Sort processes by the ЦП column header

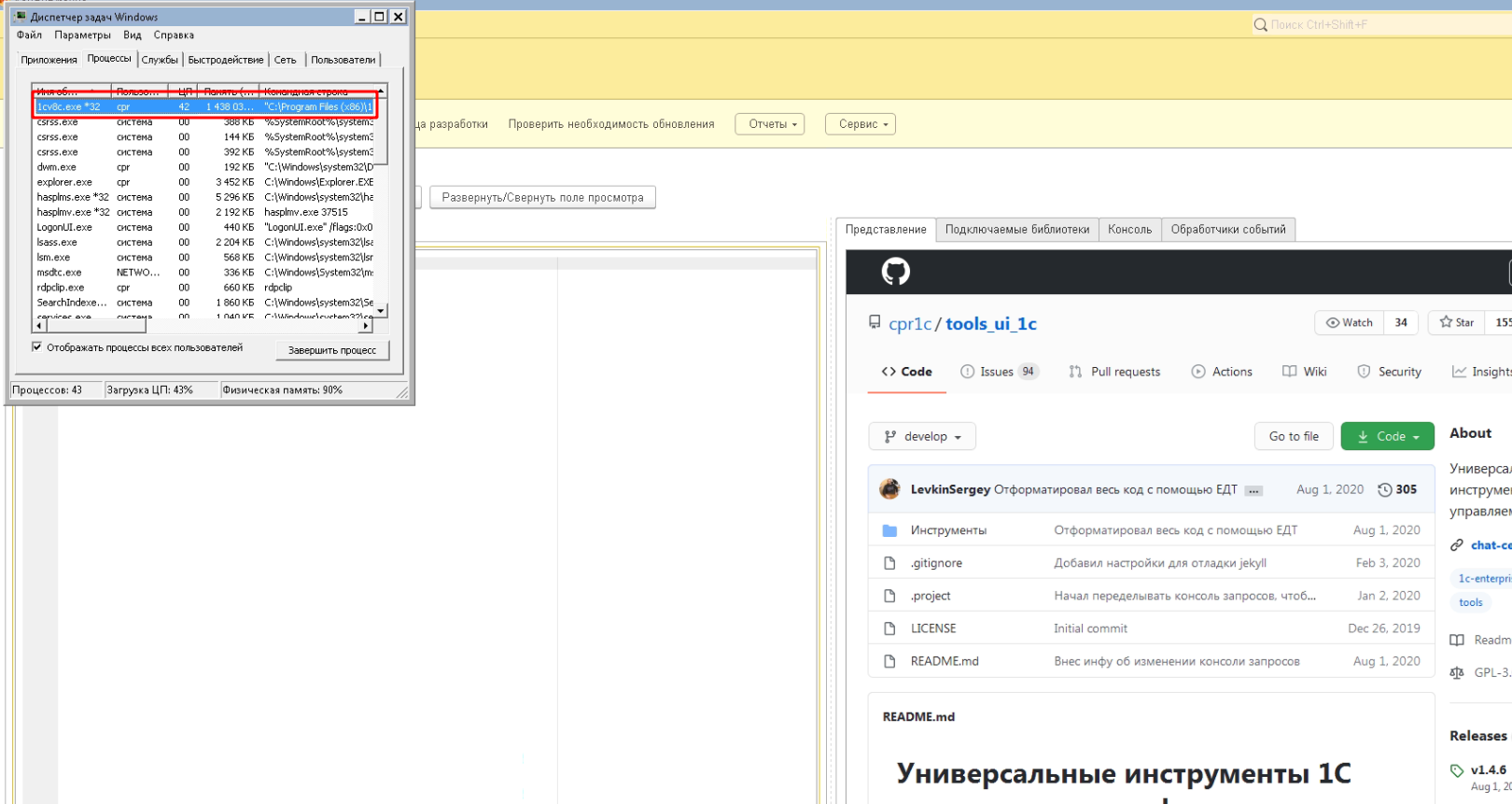[185, 92]
